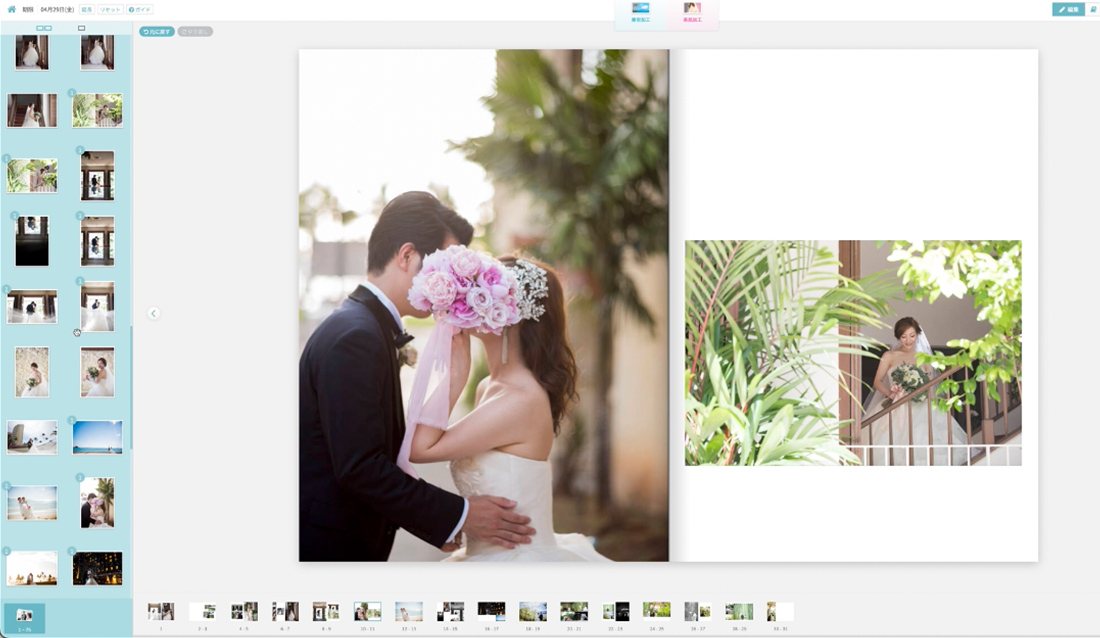
Task: Collapse the photo sidebar with left chevron
Action: point(154,313)
